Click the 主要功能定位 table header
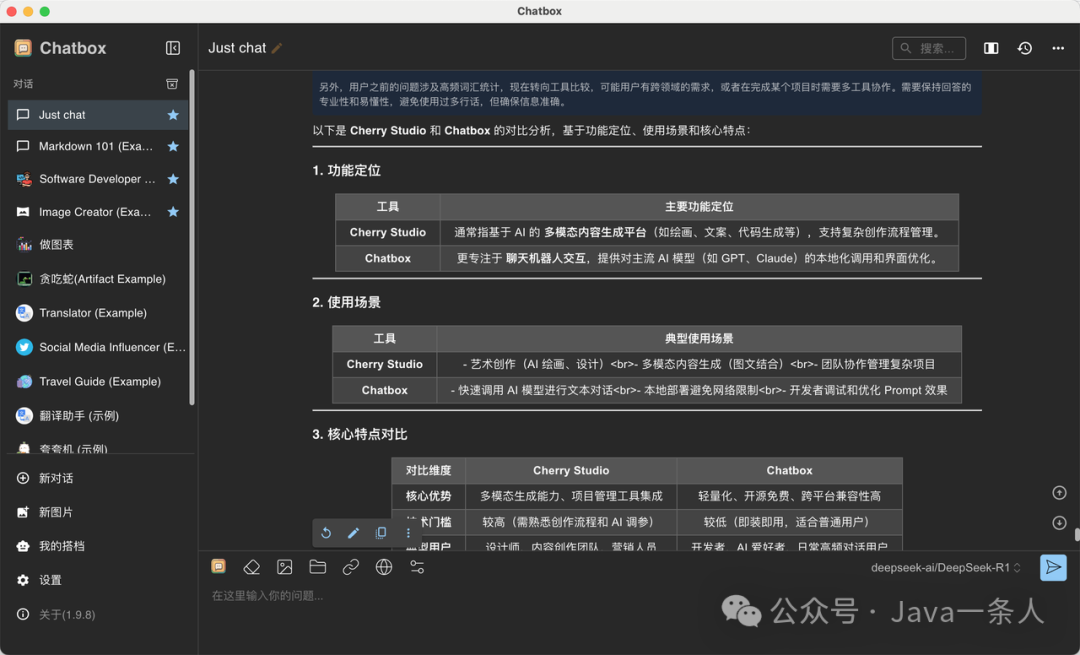This screenshot has width=1080, height=655. tap(699, 207)
